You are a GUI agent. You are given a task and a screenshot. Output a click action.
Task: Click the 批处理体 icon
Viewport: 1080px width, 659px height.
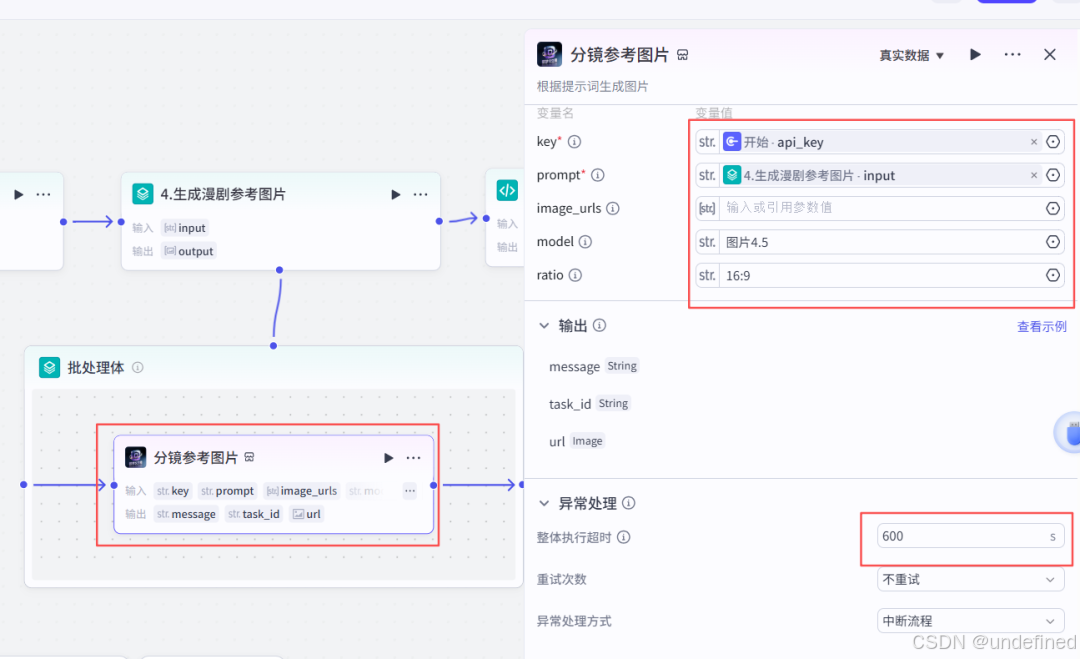[49, 367]
